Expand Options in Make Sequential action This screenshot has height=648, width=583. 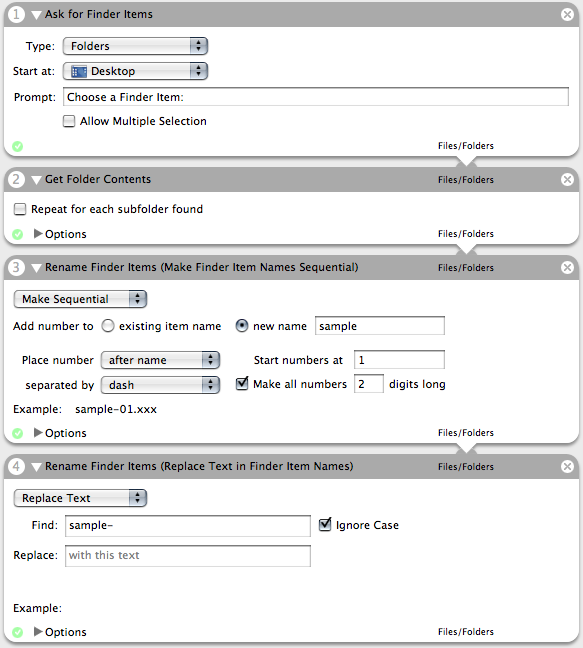tap(38, 433)
